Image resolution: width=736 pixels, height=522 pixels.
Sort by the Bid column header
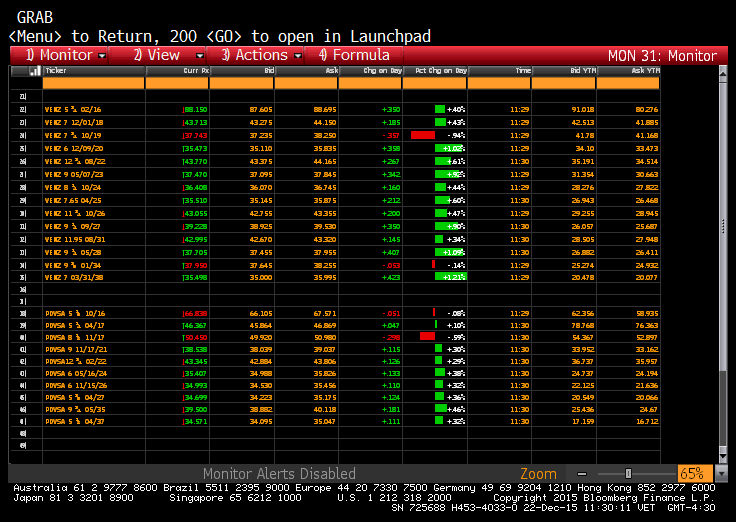click(242, 71)
